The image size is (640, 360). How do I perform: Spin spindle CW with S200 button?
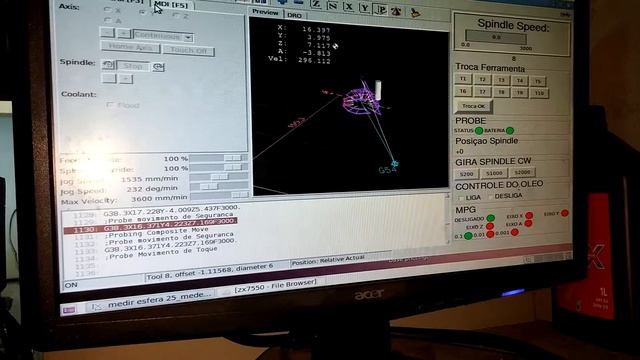click(x=467, y=174)
